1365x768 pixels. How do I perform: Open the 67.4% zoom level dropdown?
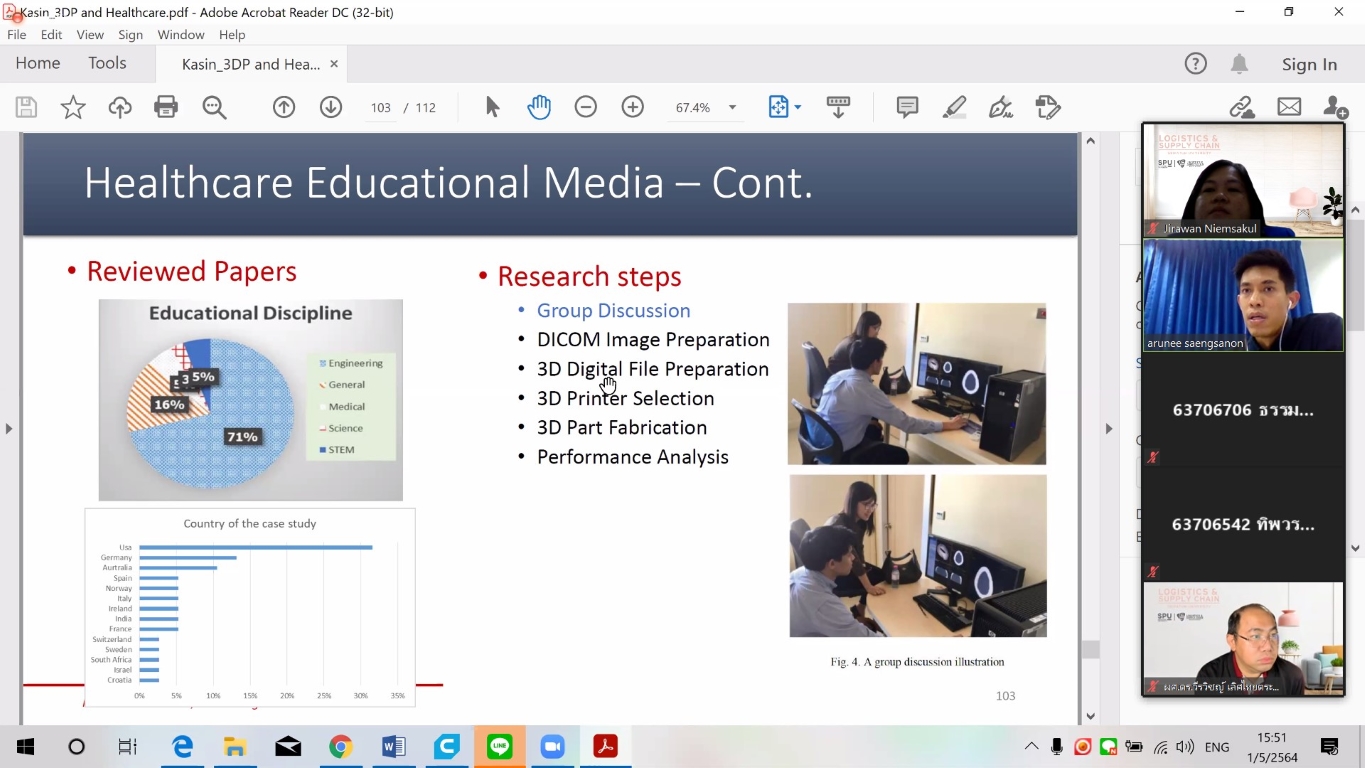[x=732, y=108]
